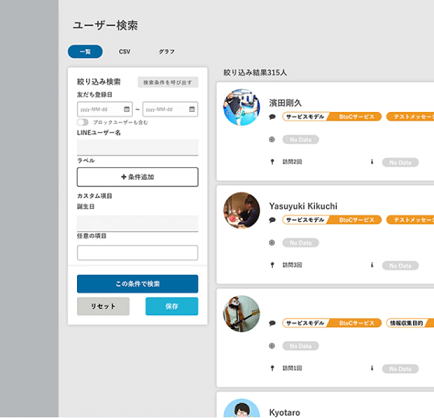Open calendar picker for start registration date

pos(127,109)
